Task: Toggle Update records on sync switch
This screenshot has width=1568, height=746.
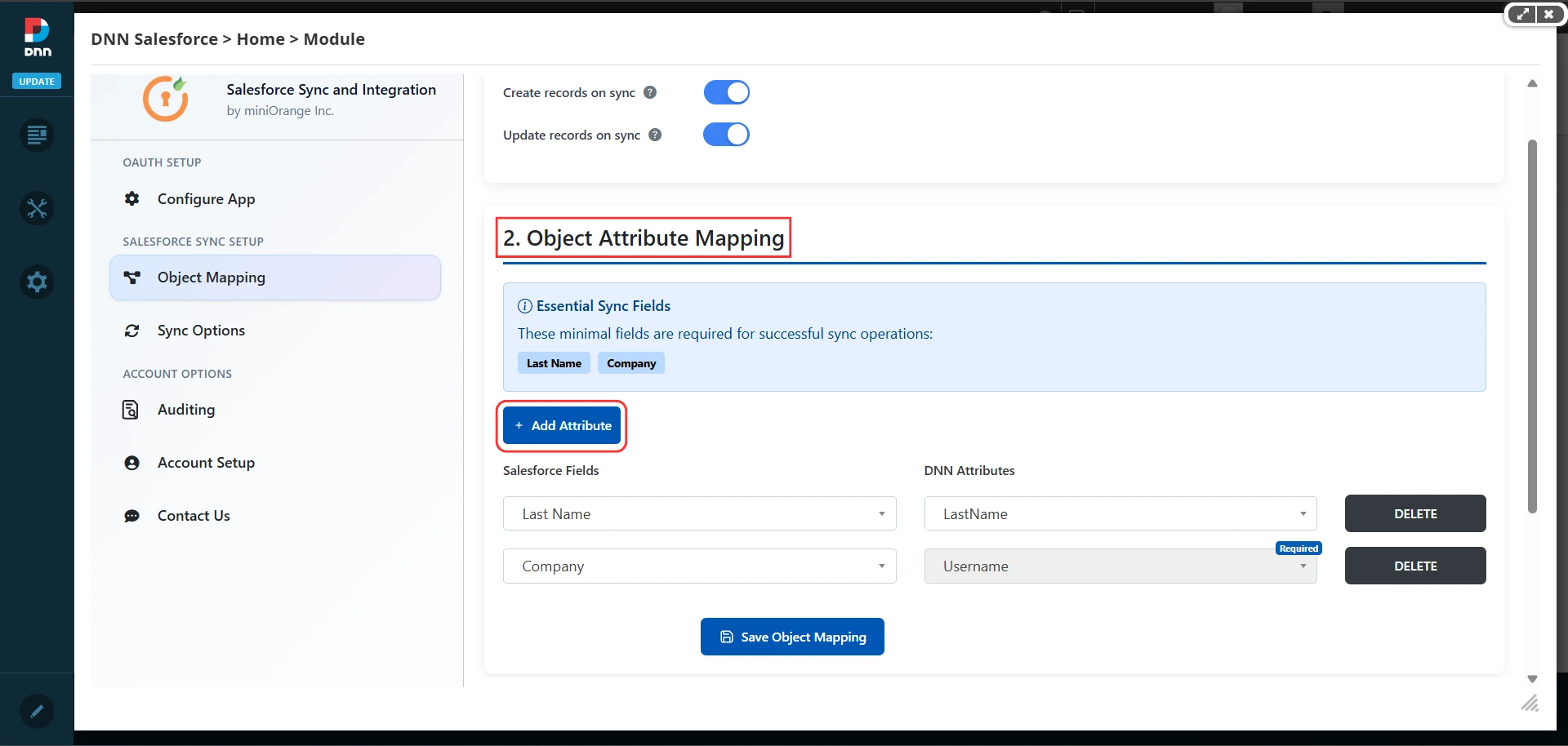Action: click(727, 135)
